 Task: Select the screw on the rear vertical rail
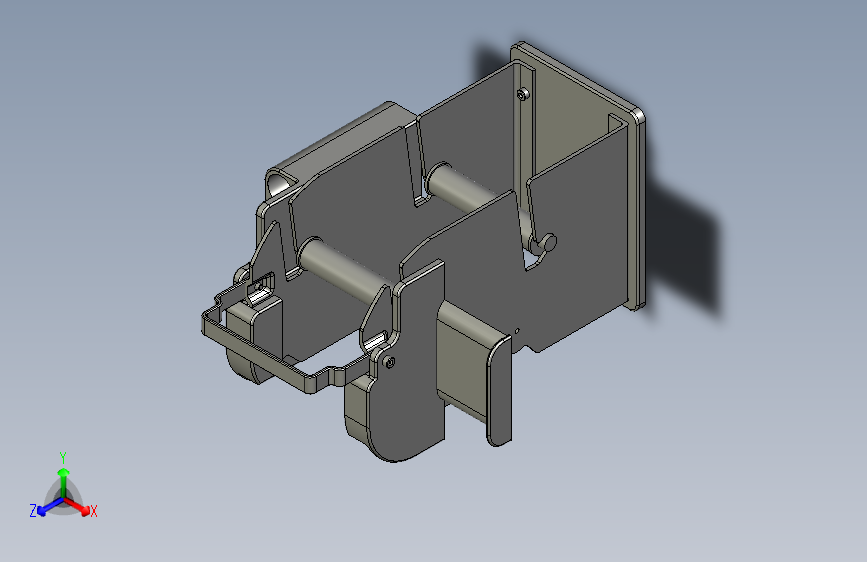pos(523,95)
